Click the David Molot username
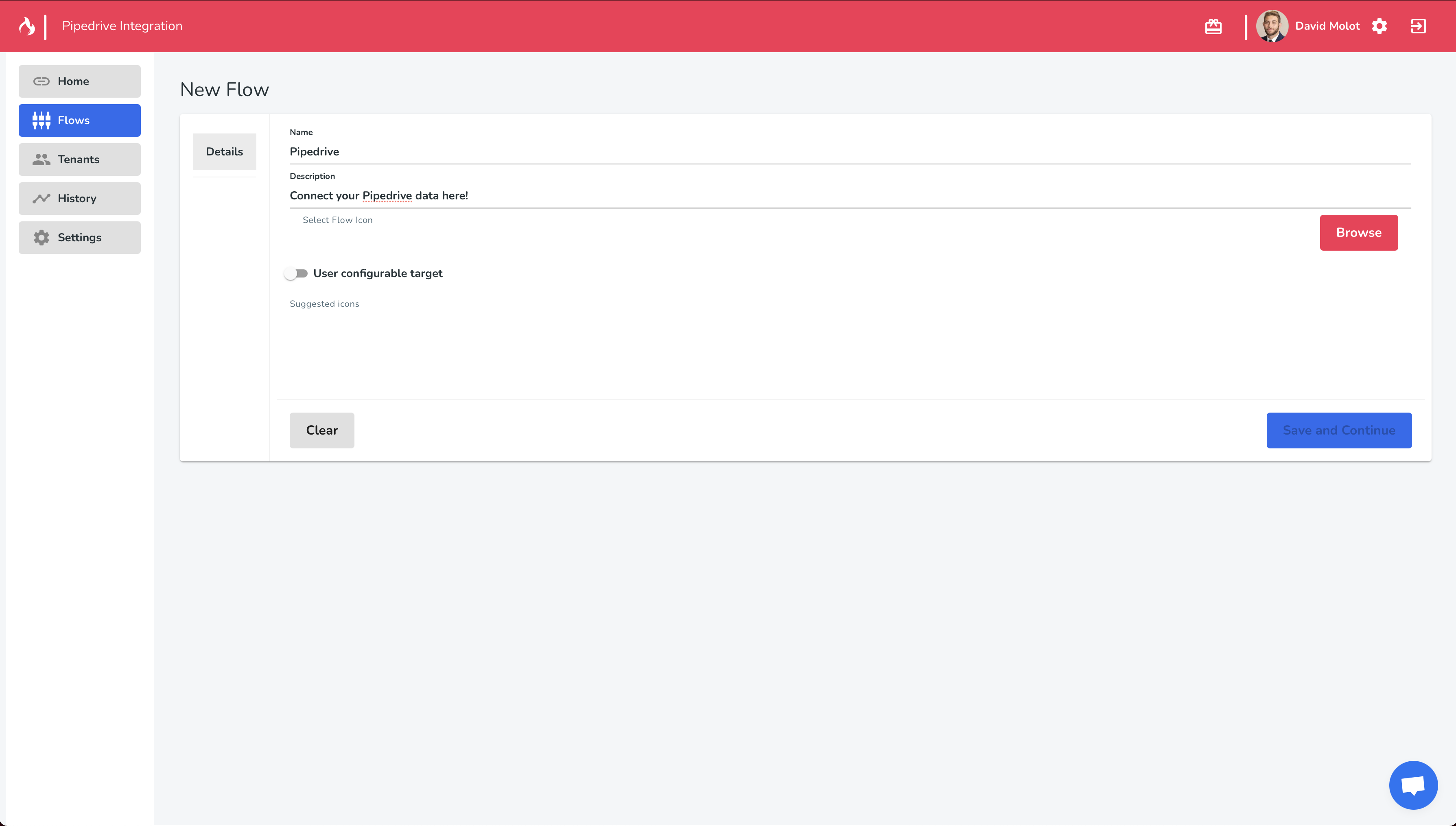This screenshot has width=1456, height=826. 1327,26
